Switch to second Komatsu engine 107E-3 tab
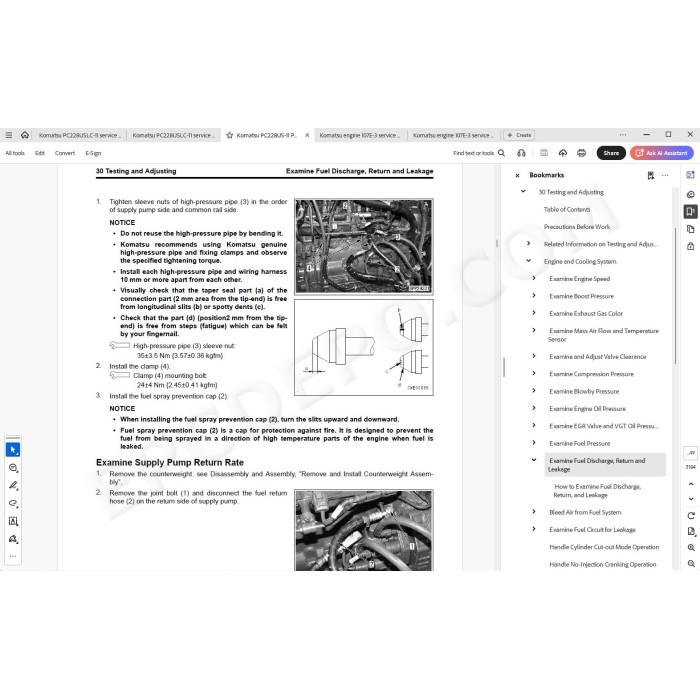 [453, 135]
